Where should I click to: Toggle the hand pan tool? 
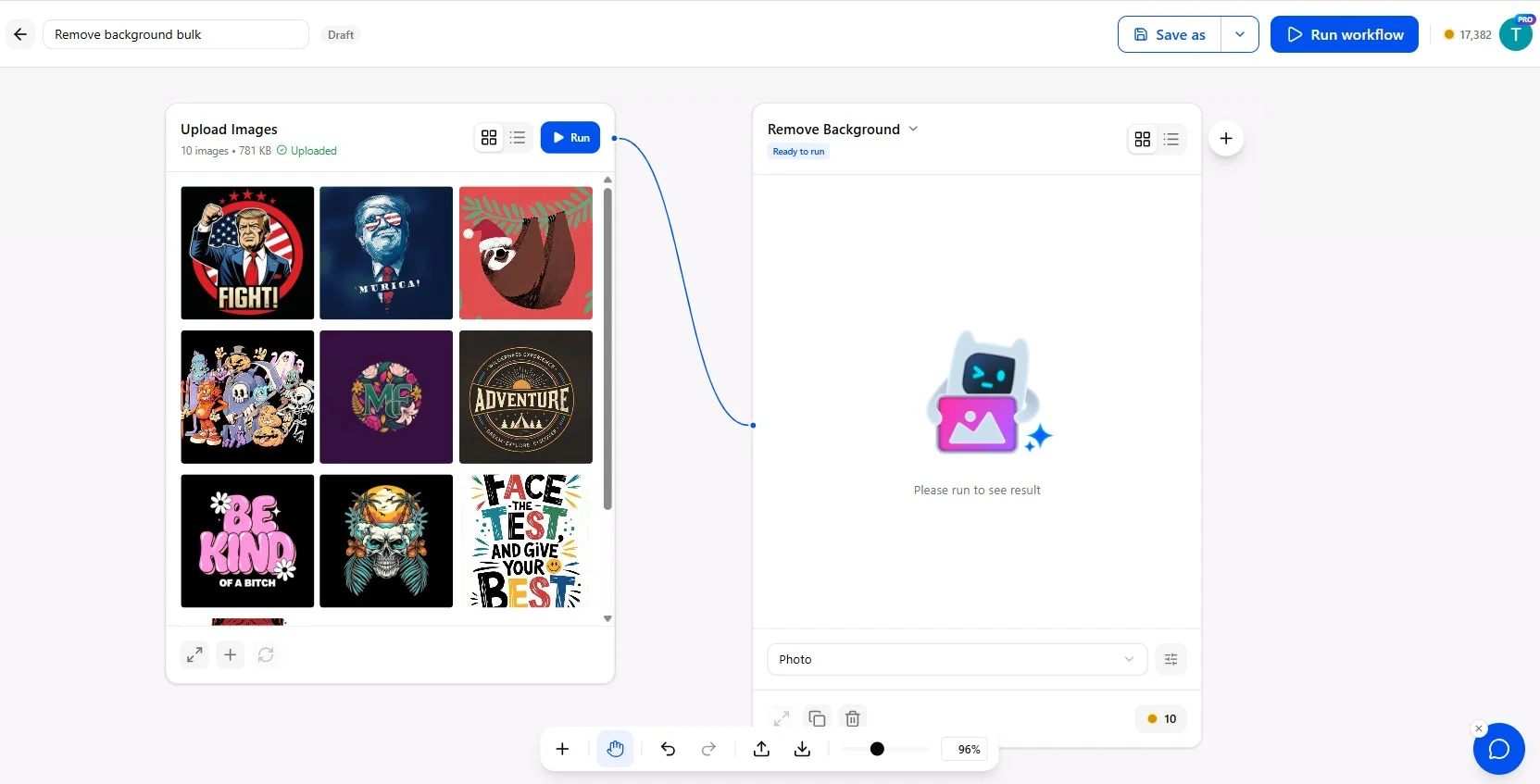pos(616,749)
